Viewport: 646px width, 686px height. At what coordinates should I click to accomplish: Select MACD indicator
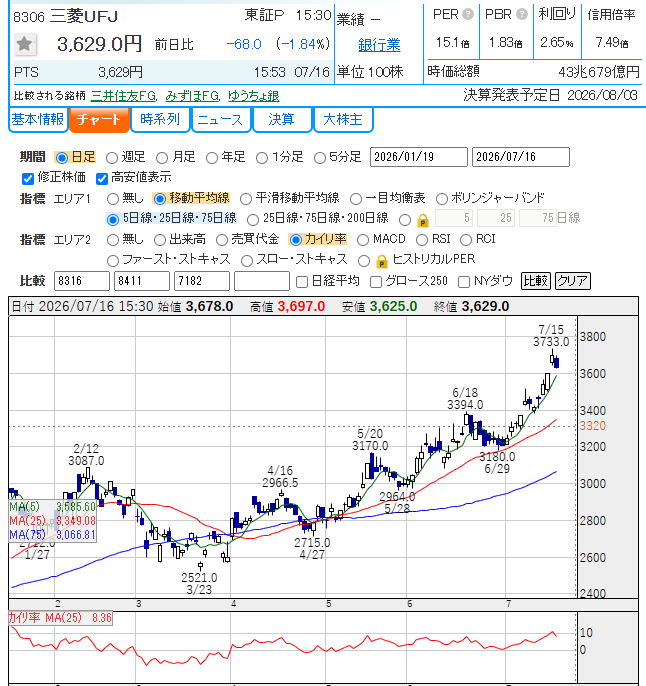pos(363,240)
